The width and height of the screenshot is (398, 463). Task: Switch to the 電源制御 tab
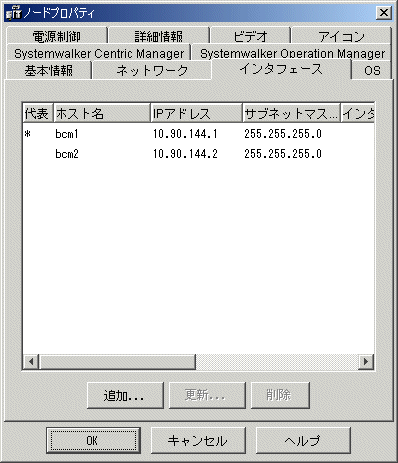pos(57,36)
